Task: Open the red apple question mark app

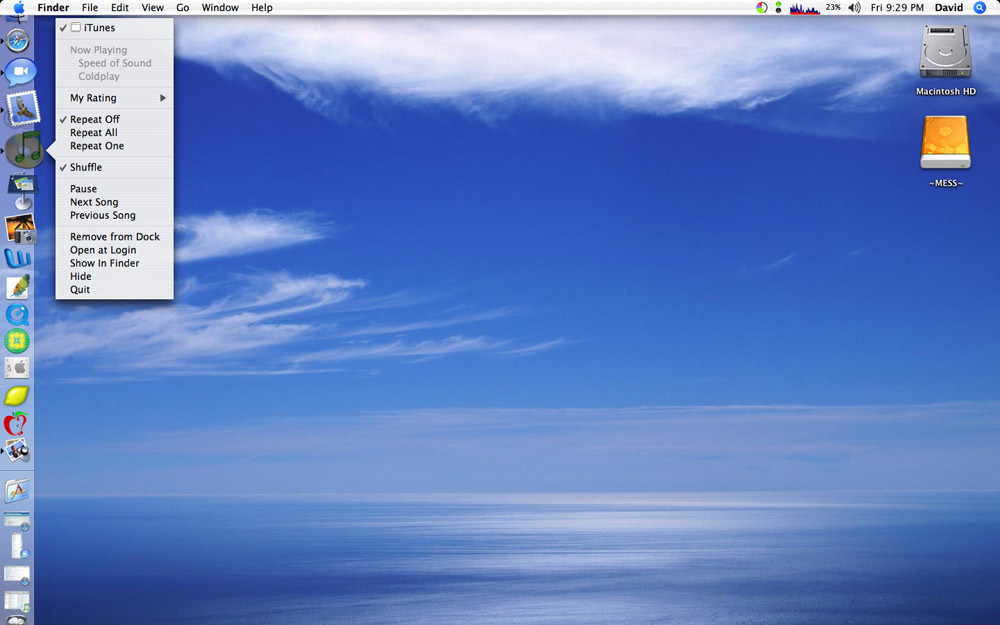Action: [x=17, y=423]
